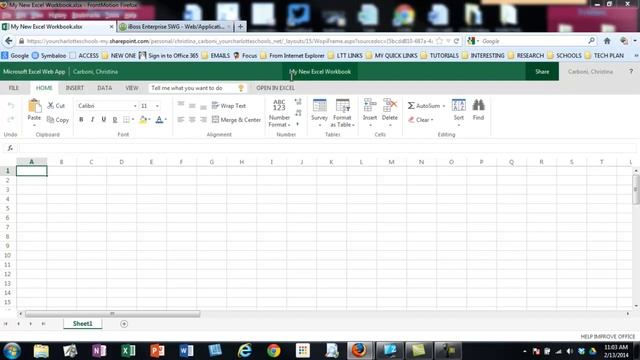Open the TUTORIALS bookmark folder
The width and height of the screenshot is (640, 360).
(x=439, y=56)
